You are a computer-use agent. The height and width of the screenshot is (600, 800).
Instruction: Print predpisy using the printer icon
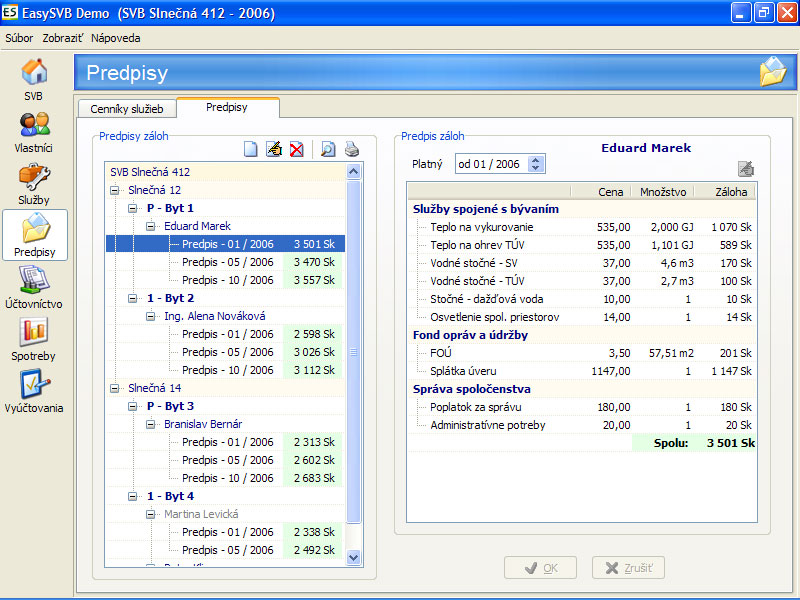pos(352,149)
